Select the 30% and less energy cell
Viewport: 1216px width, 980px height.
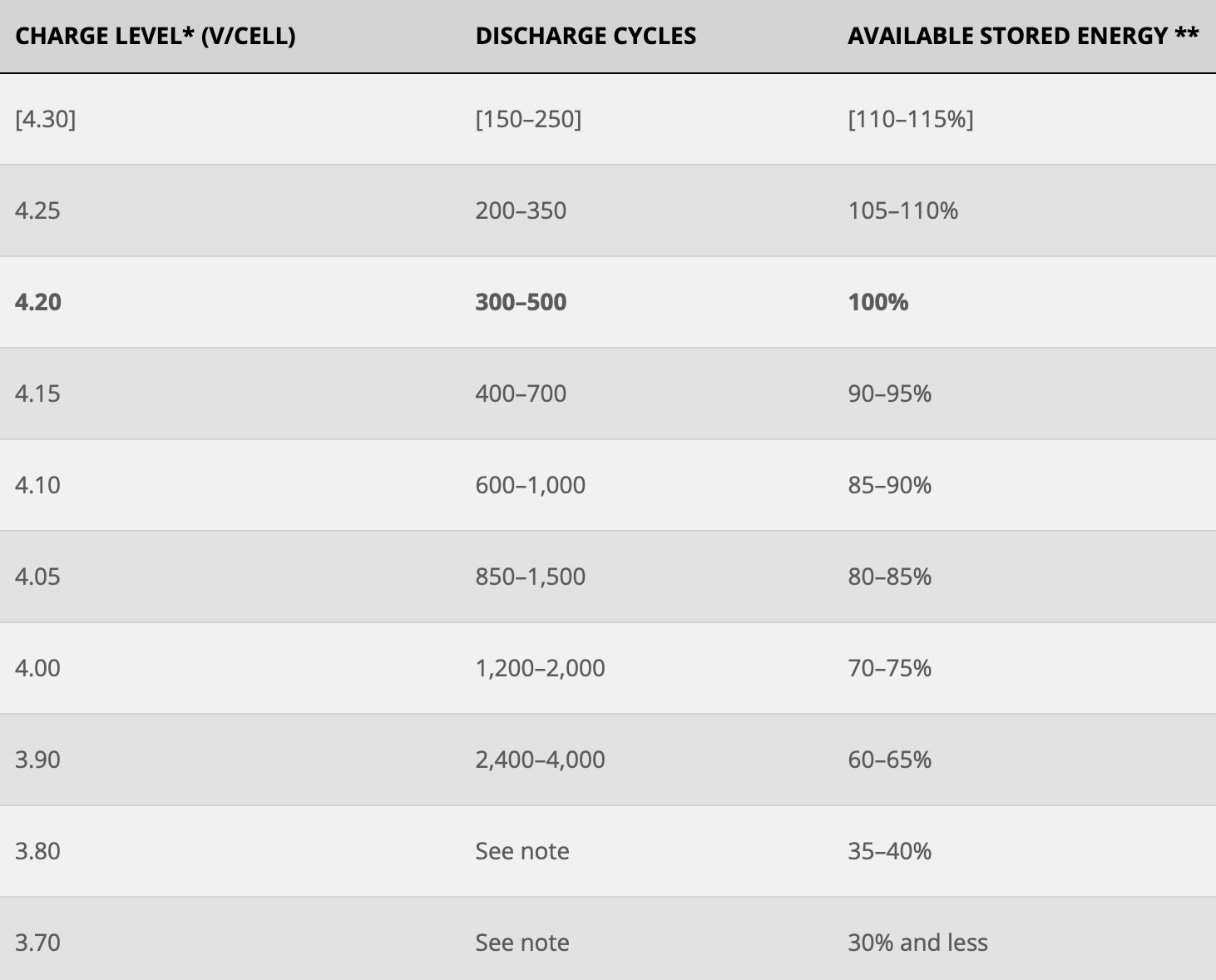[918, 943]
